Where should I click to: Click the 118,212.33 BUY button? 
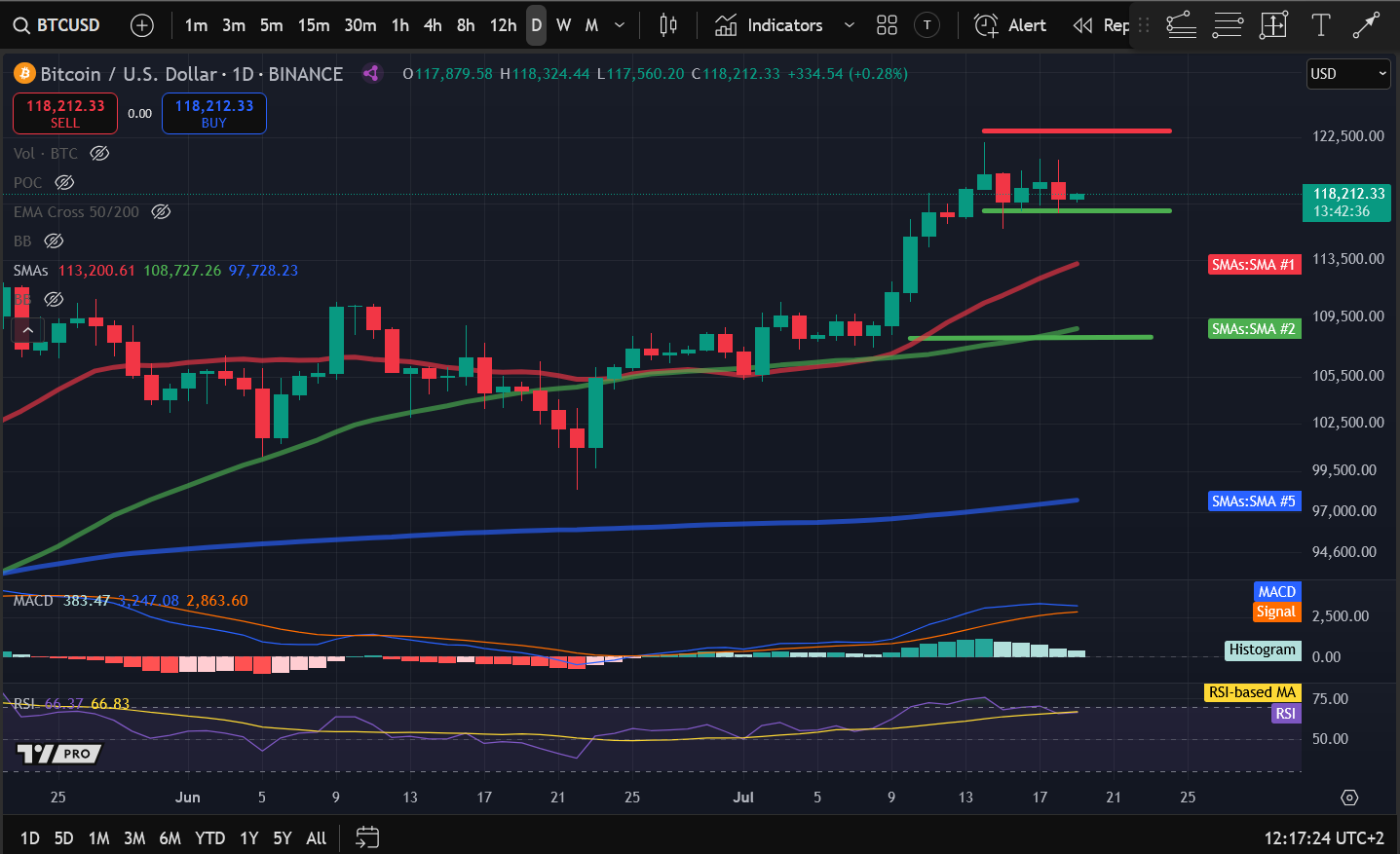(x=214, y=113)
